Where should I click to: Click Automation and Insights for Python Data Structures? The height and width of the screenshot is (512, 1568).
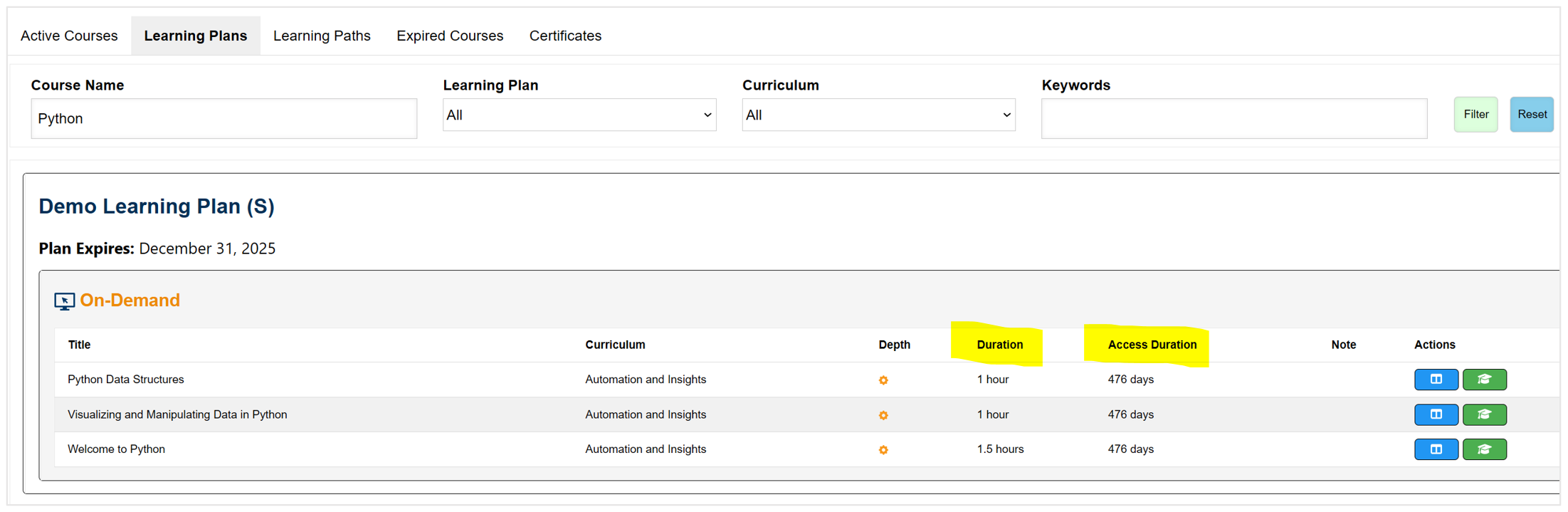point(646,380)
